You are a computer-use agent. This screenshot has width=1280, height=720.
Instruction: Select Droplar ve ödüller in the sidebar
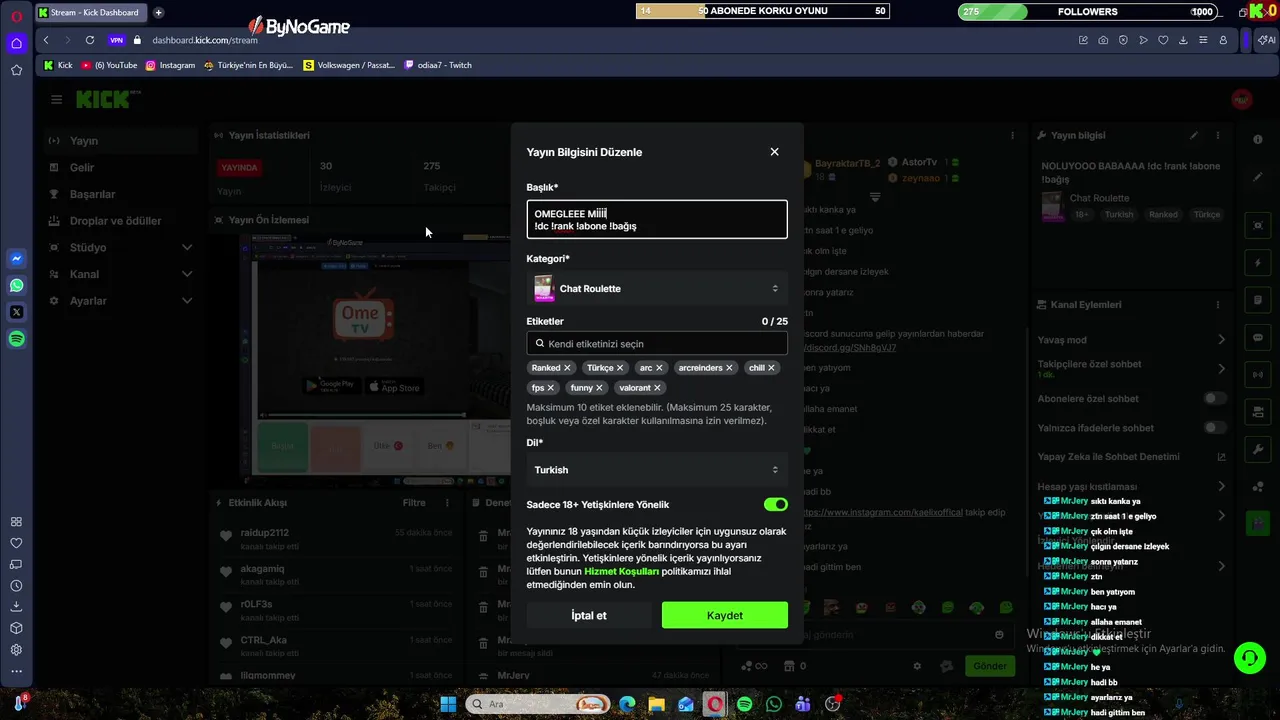[120, 221]
